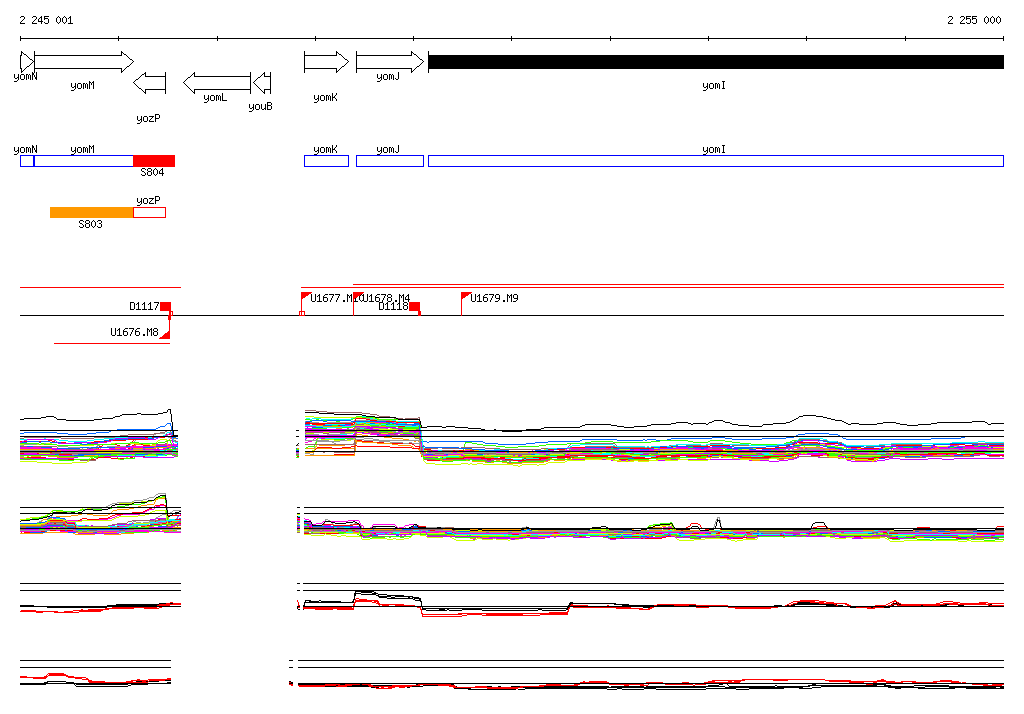
Task: Click the U1676.M8 text label
Action: [x=134, y=333]
